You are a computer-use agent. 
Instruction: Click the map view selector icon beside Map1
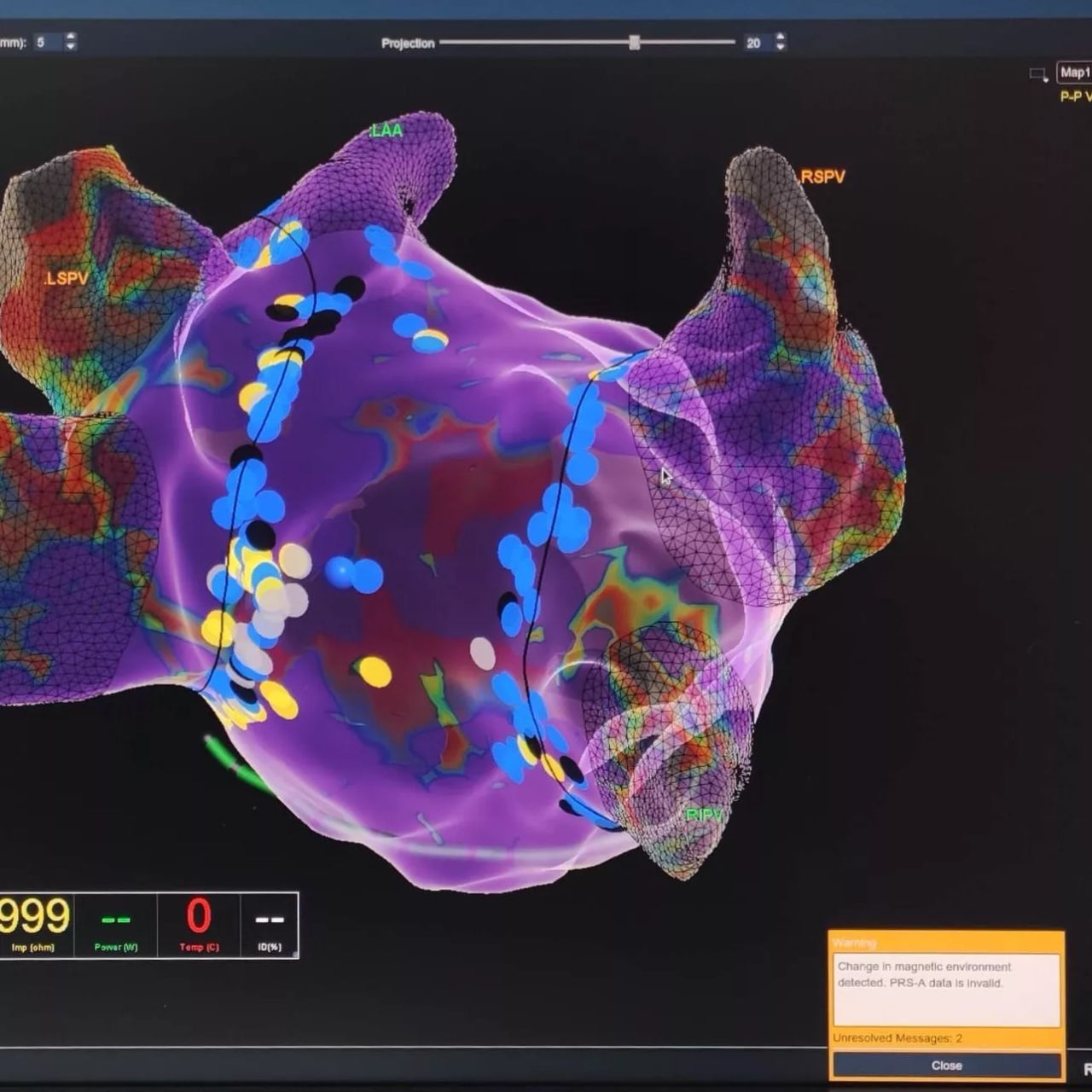click(x=1038, y=74)
